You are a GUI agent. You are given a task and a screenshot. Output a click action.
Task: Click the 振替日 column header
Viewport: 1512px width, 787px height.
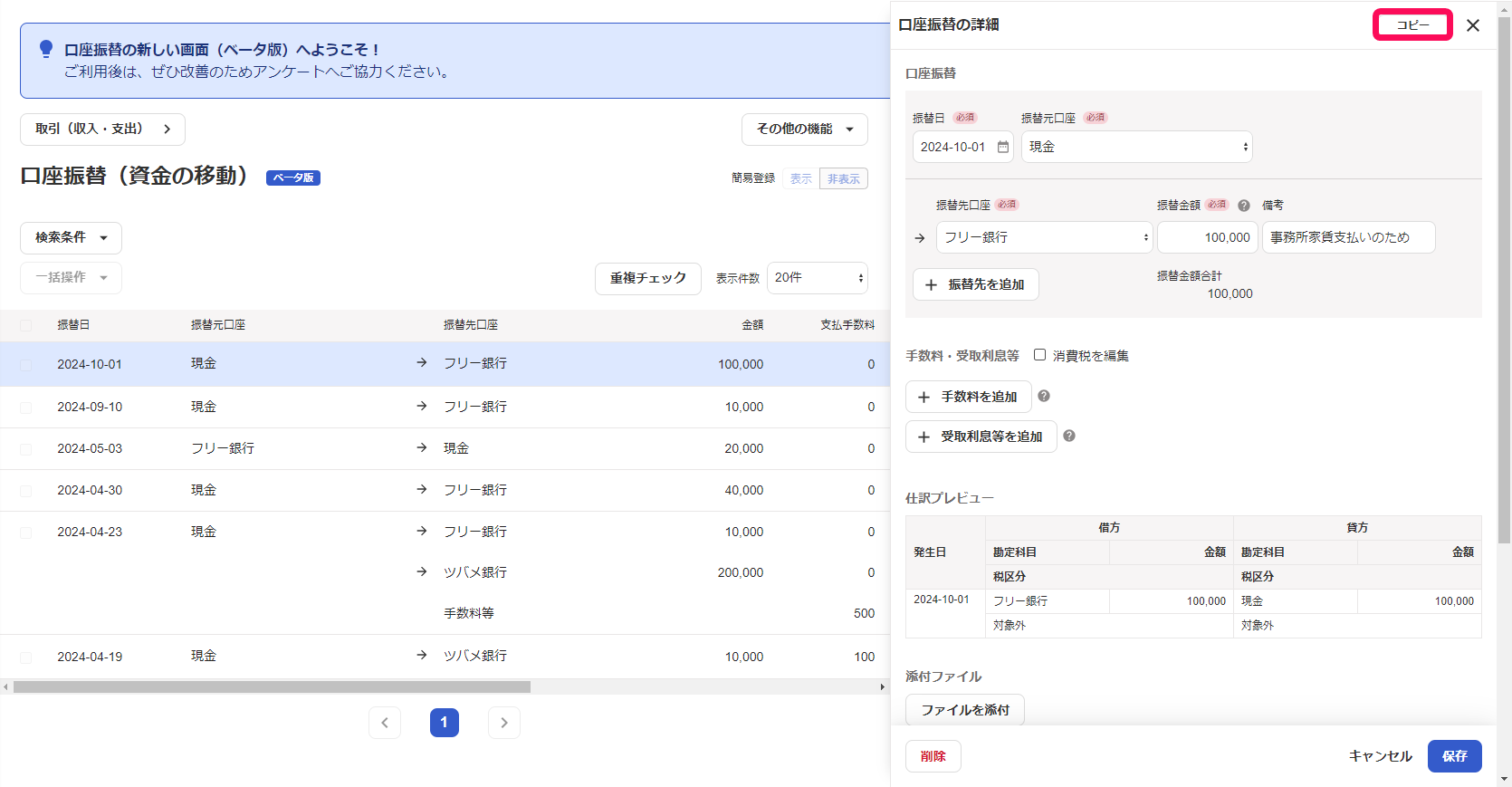(73, 325)
